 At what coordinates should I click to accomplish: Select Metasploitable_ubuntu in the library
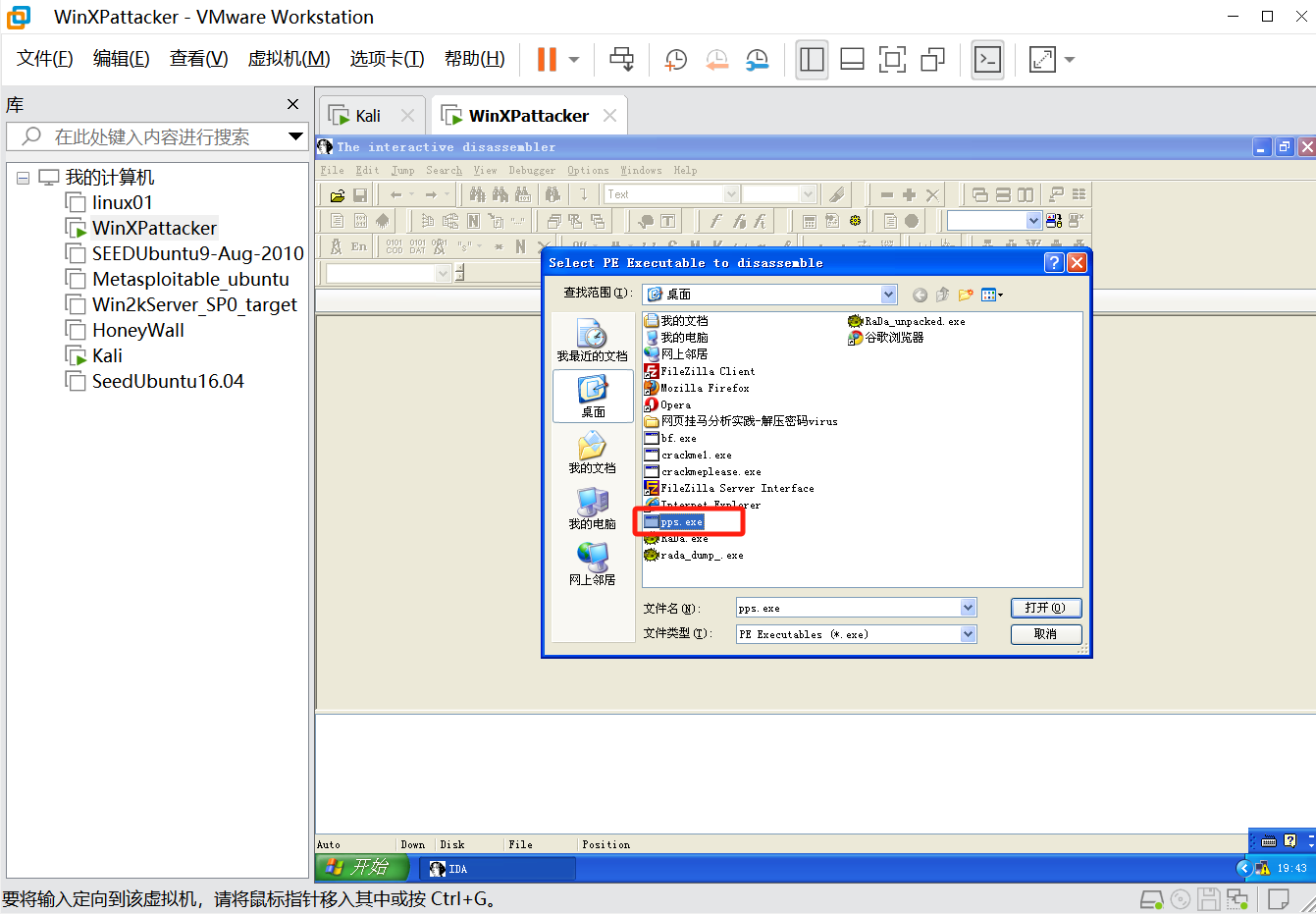point(190,279)
